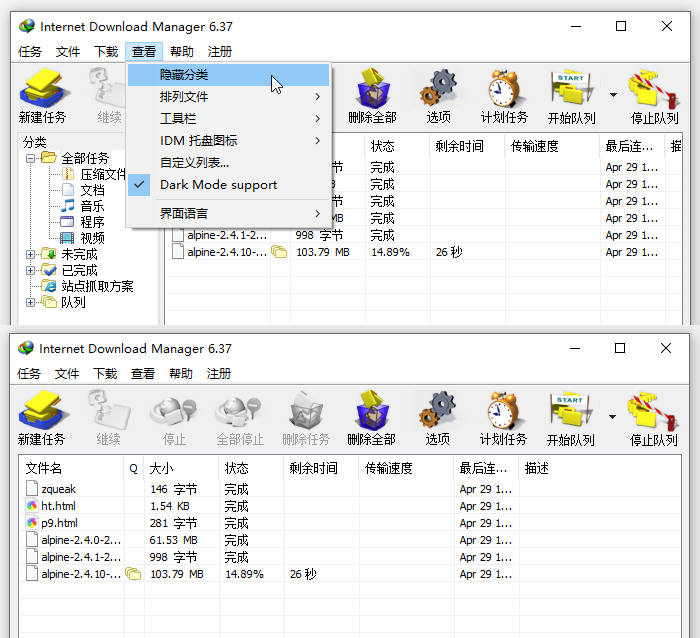The width and height of the screenshot is (700, 638).
Task: Open 查看 menu in the top window
Action: pos(144,52)
